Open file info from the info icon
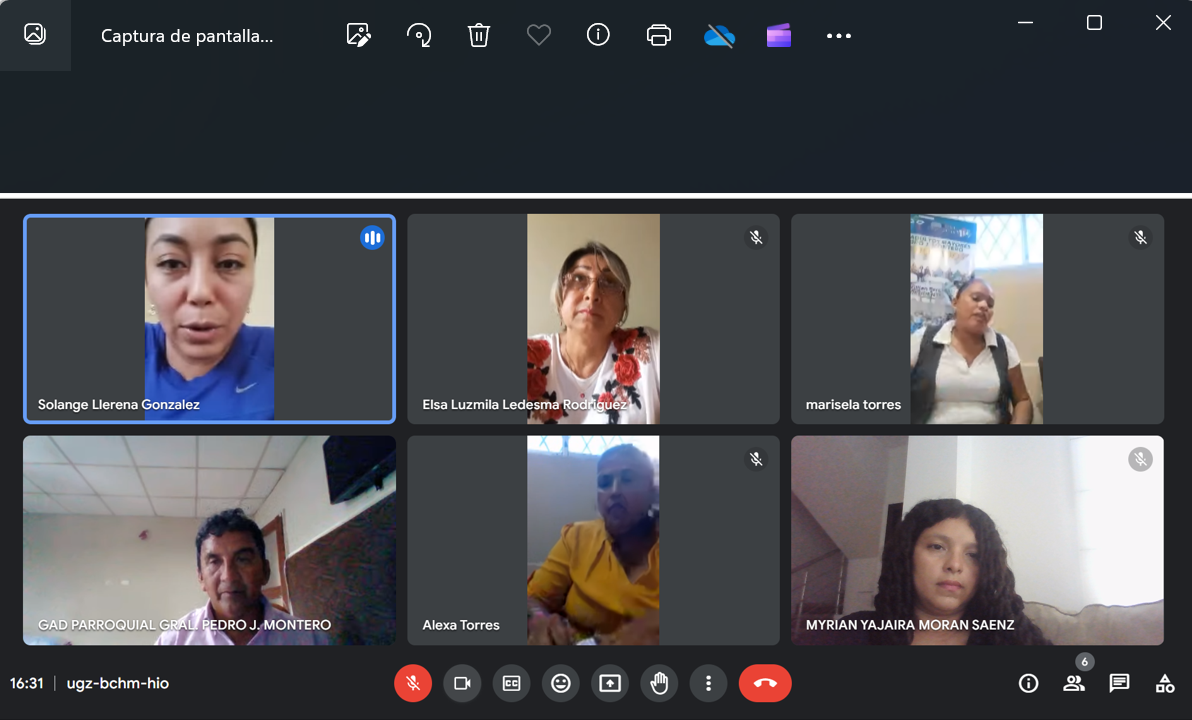Image resolution: width=1192 pixels, height=720 pixels. coord(598,35)
